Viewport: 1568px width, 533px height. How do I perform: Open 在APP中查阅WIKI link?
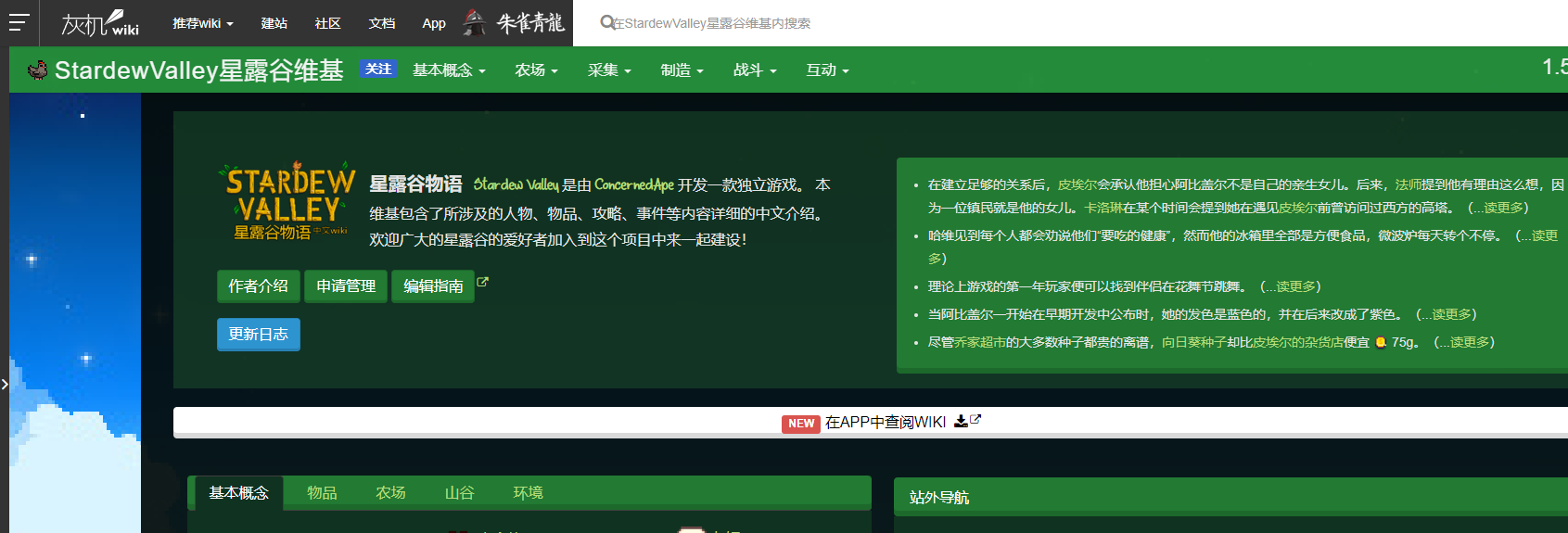coord(886,422)
